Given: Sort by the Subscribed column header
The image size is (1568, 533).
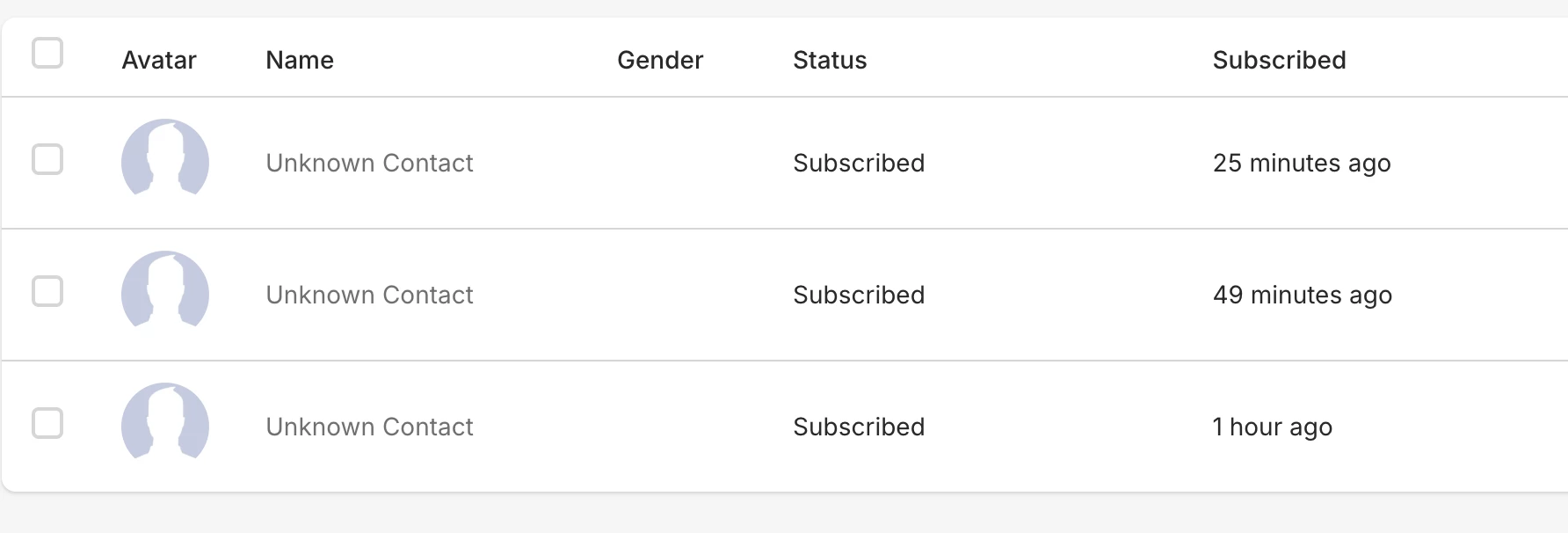Looking at the screenshot, I should point(1279,60).
